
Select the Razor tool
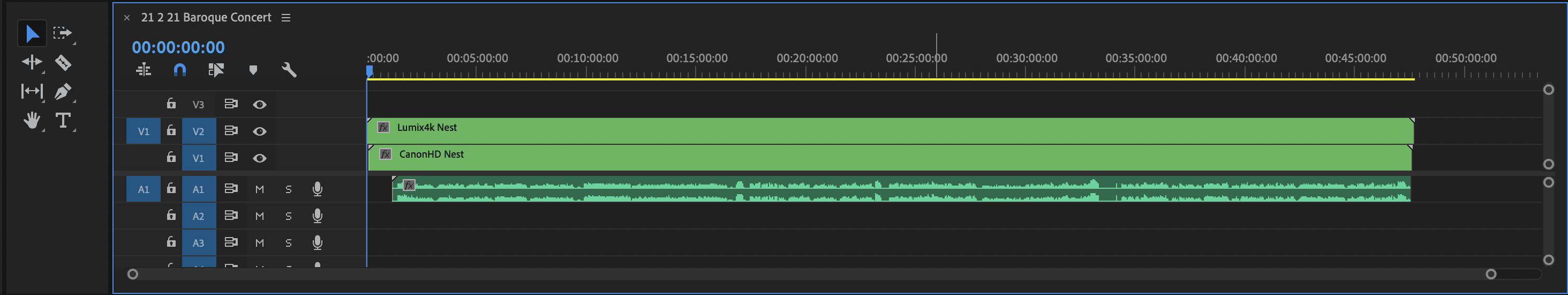(x=63, y=62)
